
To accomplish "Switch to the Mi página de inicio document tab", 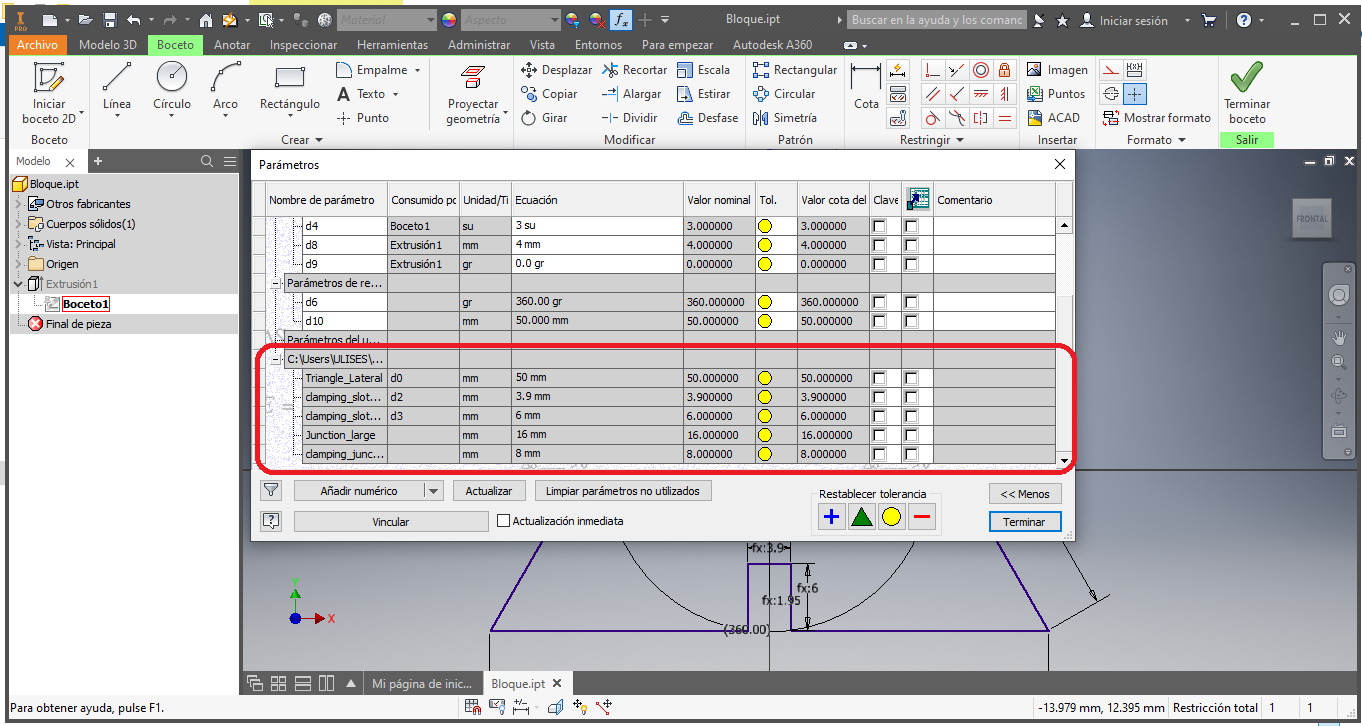I will tap(421, 684).
